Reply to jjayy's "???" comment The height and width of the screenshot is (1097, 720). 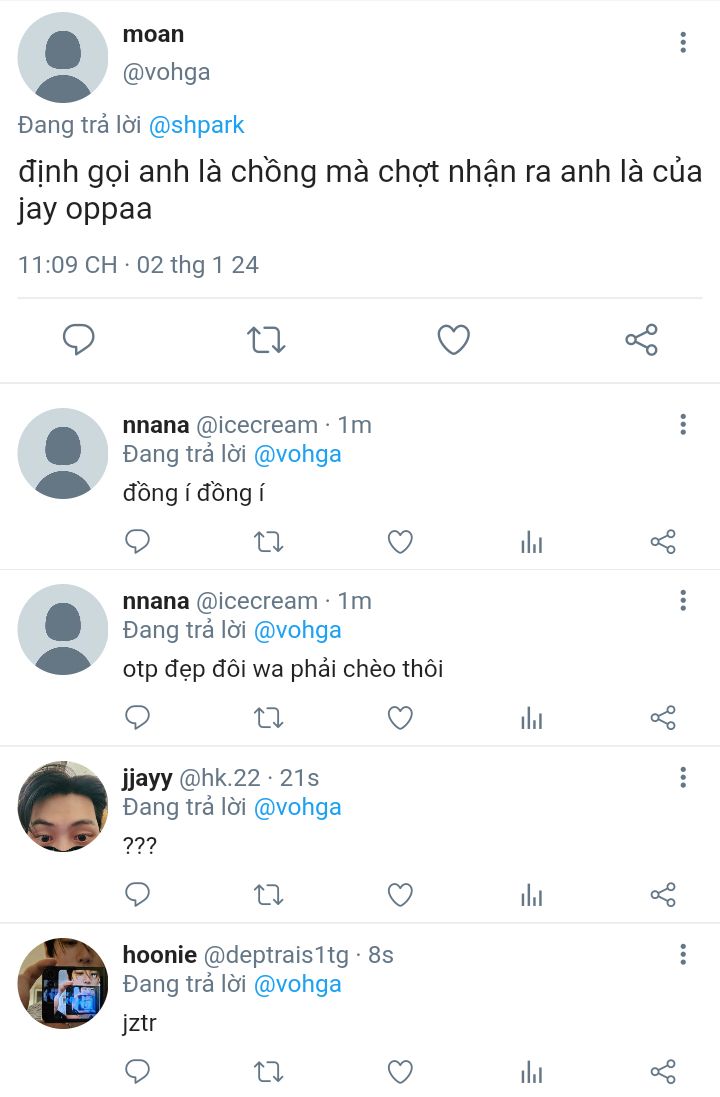tap(137, 894)
